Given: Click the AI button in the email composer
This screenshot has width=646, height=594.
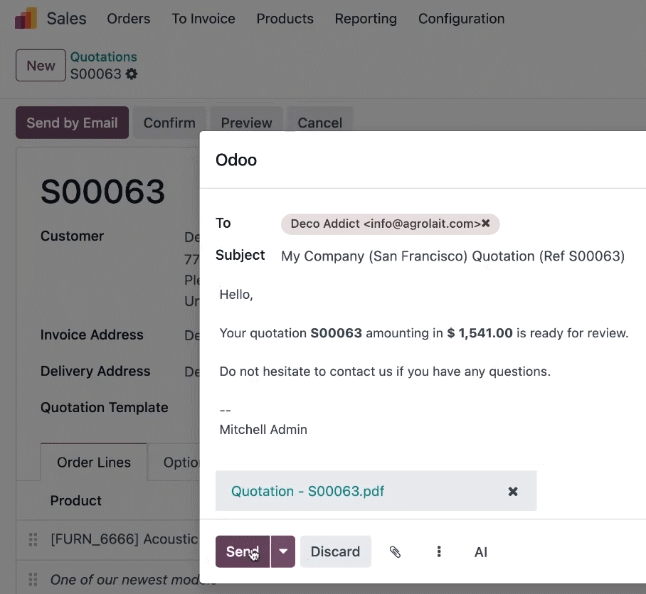Looking at the screenshot, I should pyautogui.click(x=481, y=552).
